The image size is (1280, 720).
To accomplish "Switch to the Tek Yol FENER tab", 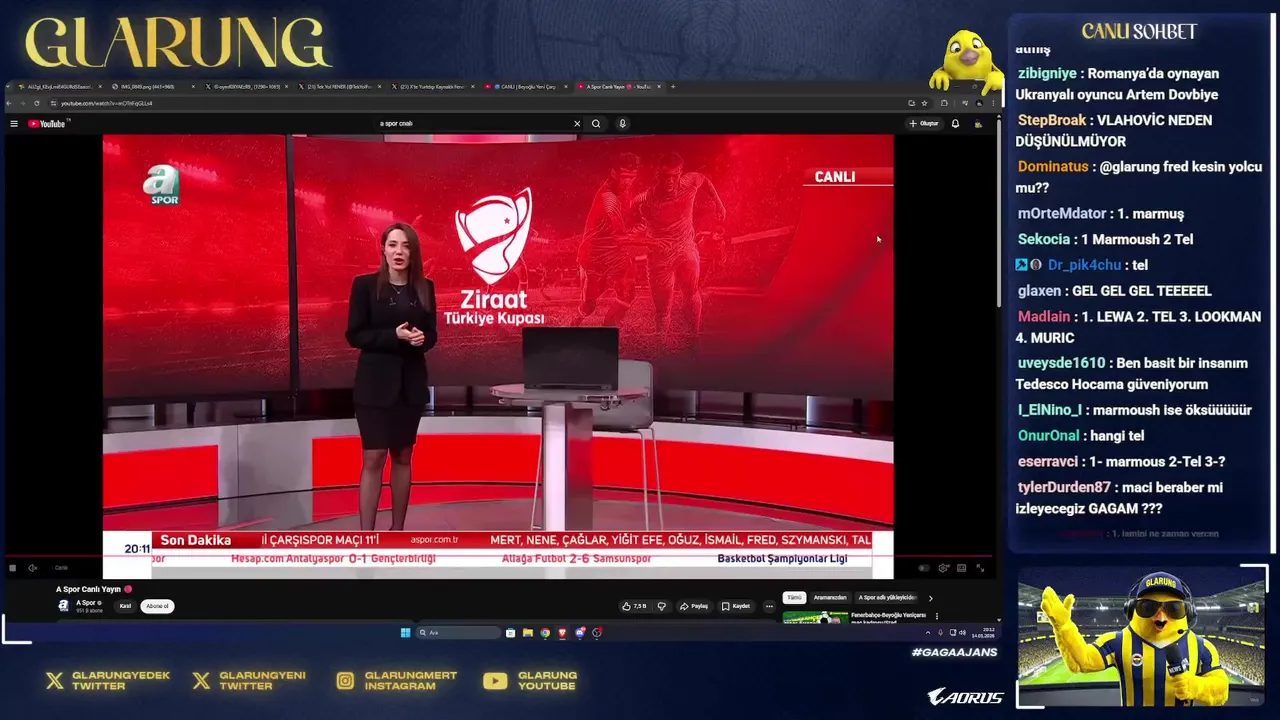I will pos(340,87).
